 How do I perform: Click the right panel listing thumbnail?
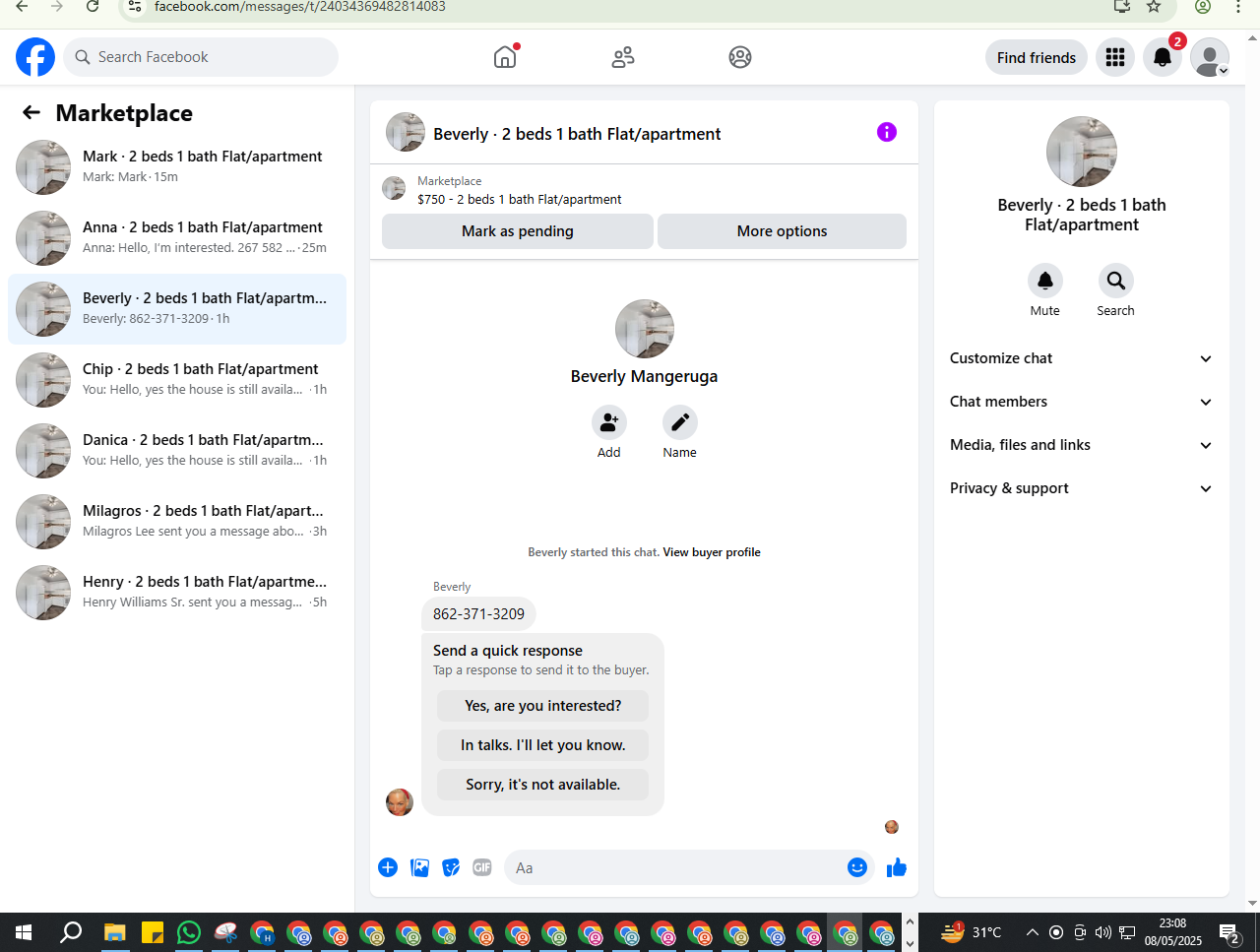(x=1082, y=152)
